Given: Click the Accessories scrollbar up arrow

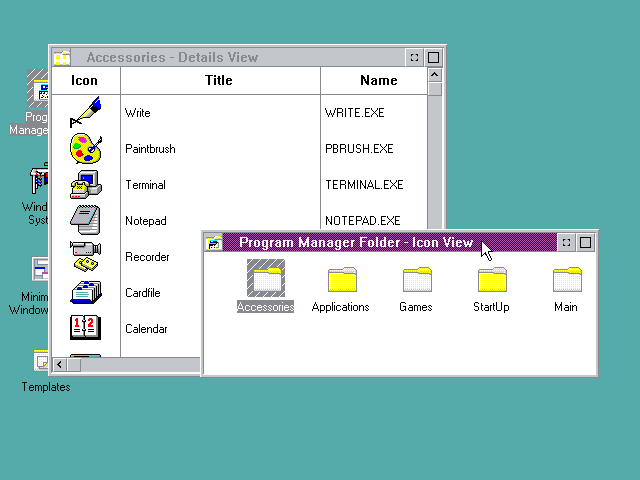Looking at the screenshot, I should 435,75.
